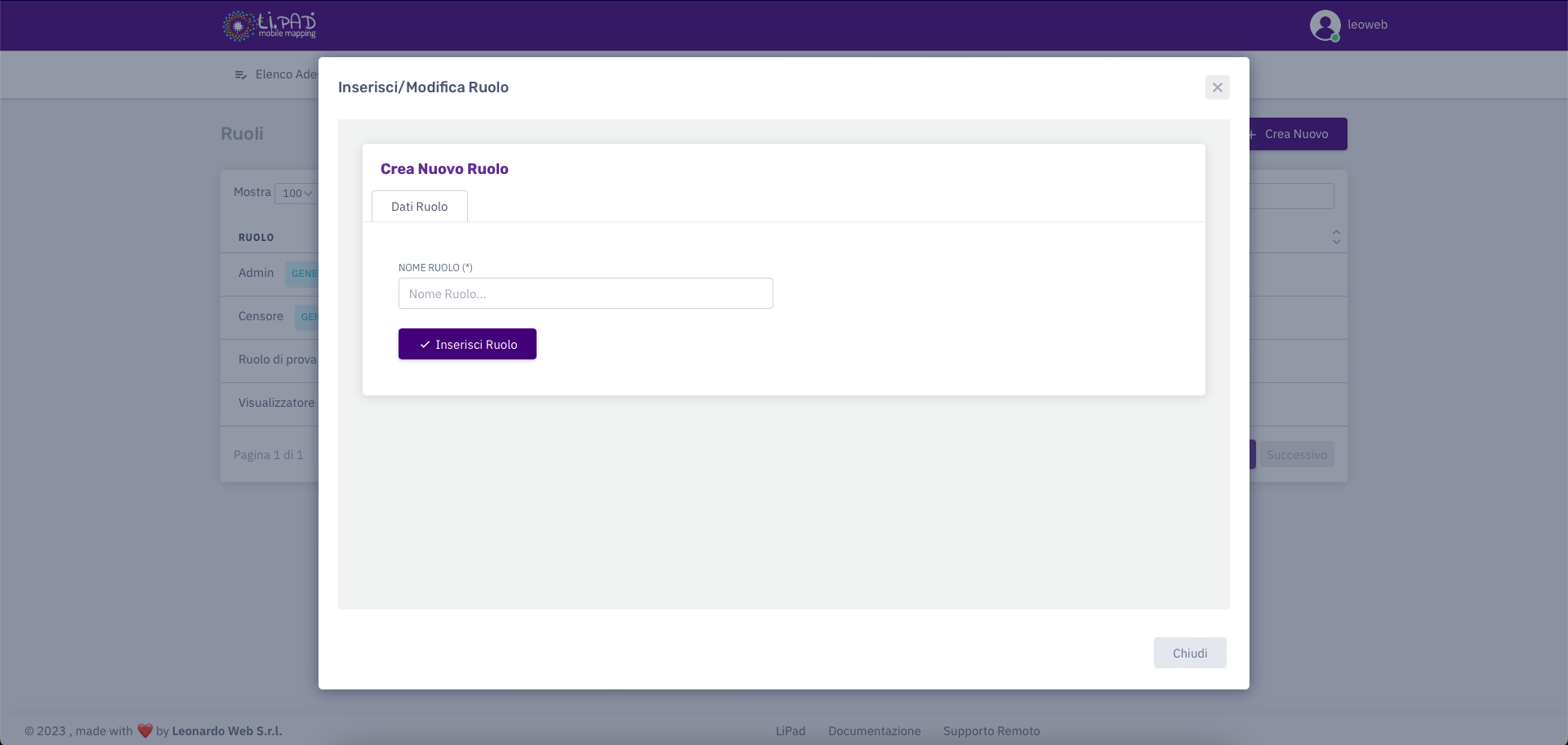Open the Elenco menu item

(x=286, y=74)
